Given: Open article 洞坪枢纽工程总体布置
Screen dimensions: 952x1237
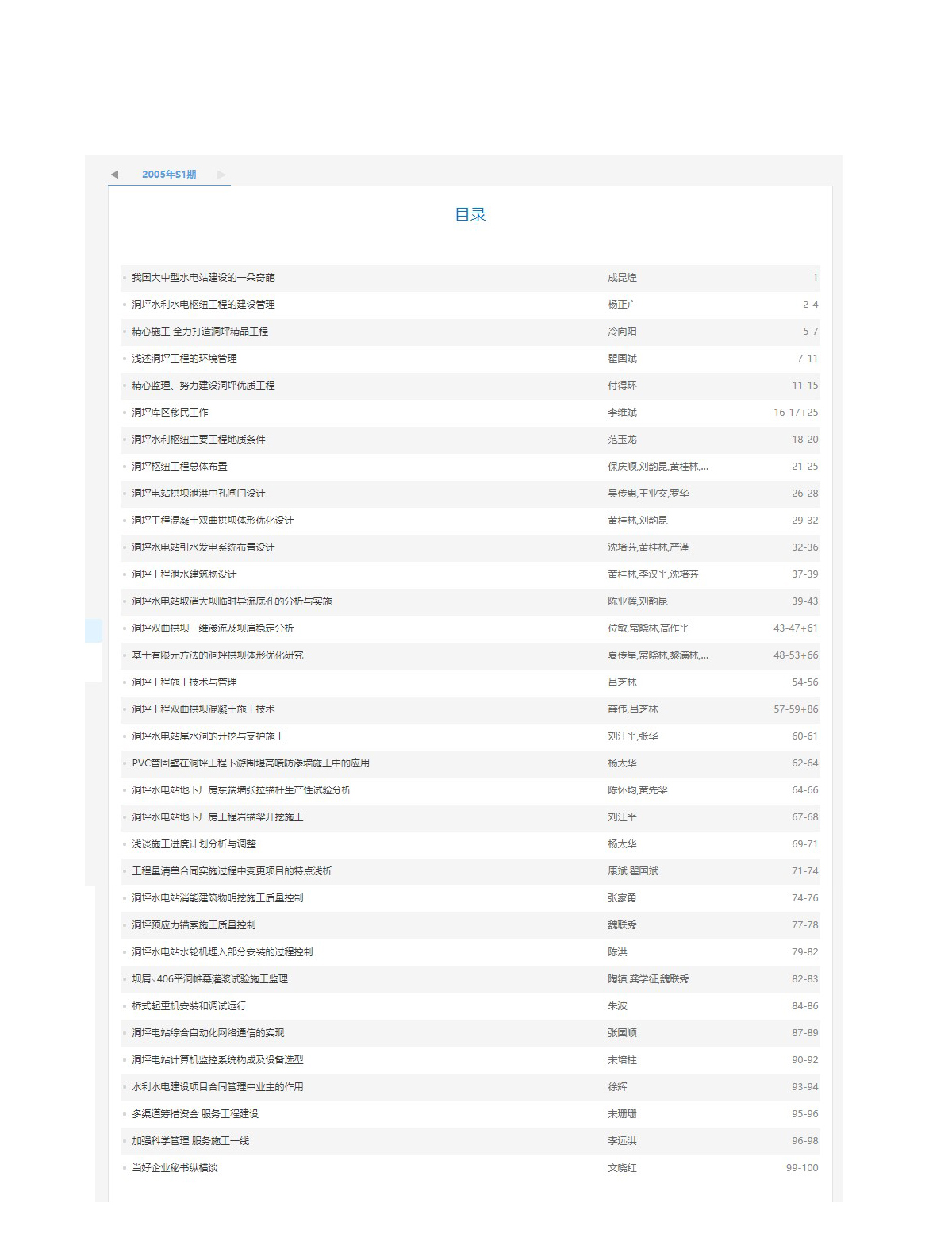Looking at the screenshot, I should (179, 467).
